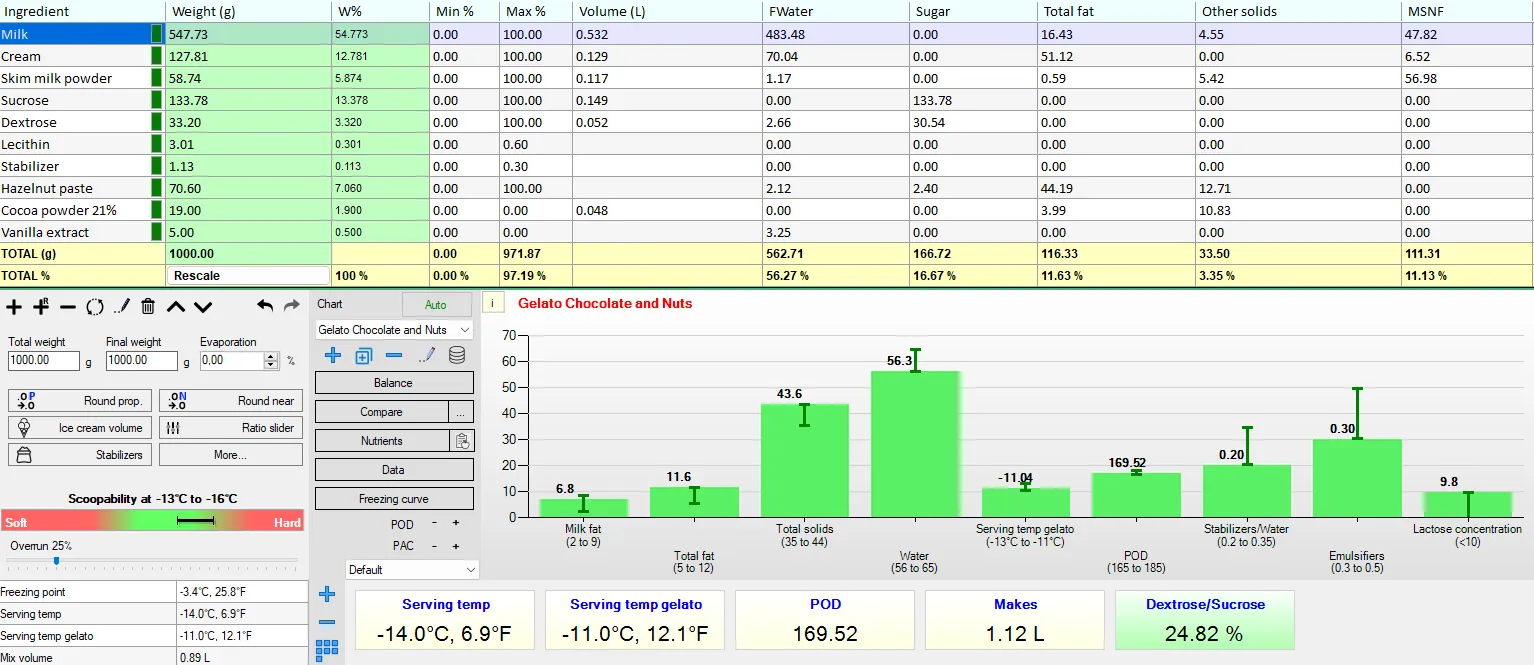Decrease POD with its minus button

coord(434,523)
